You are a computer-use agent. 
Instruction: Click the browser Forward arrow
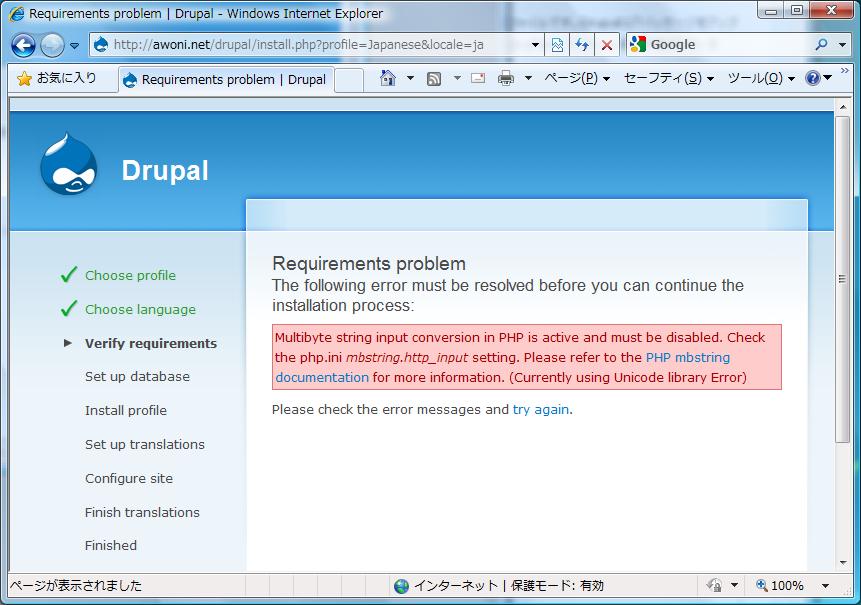52,46
